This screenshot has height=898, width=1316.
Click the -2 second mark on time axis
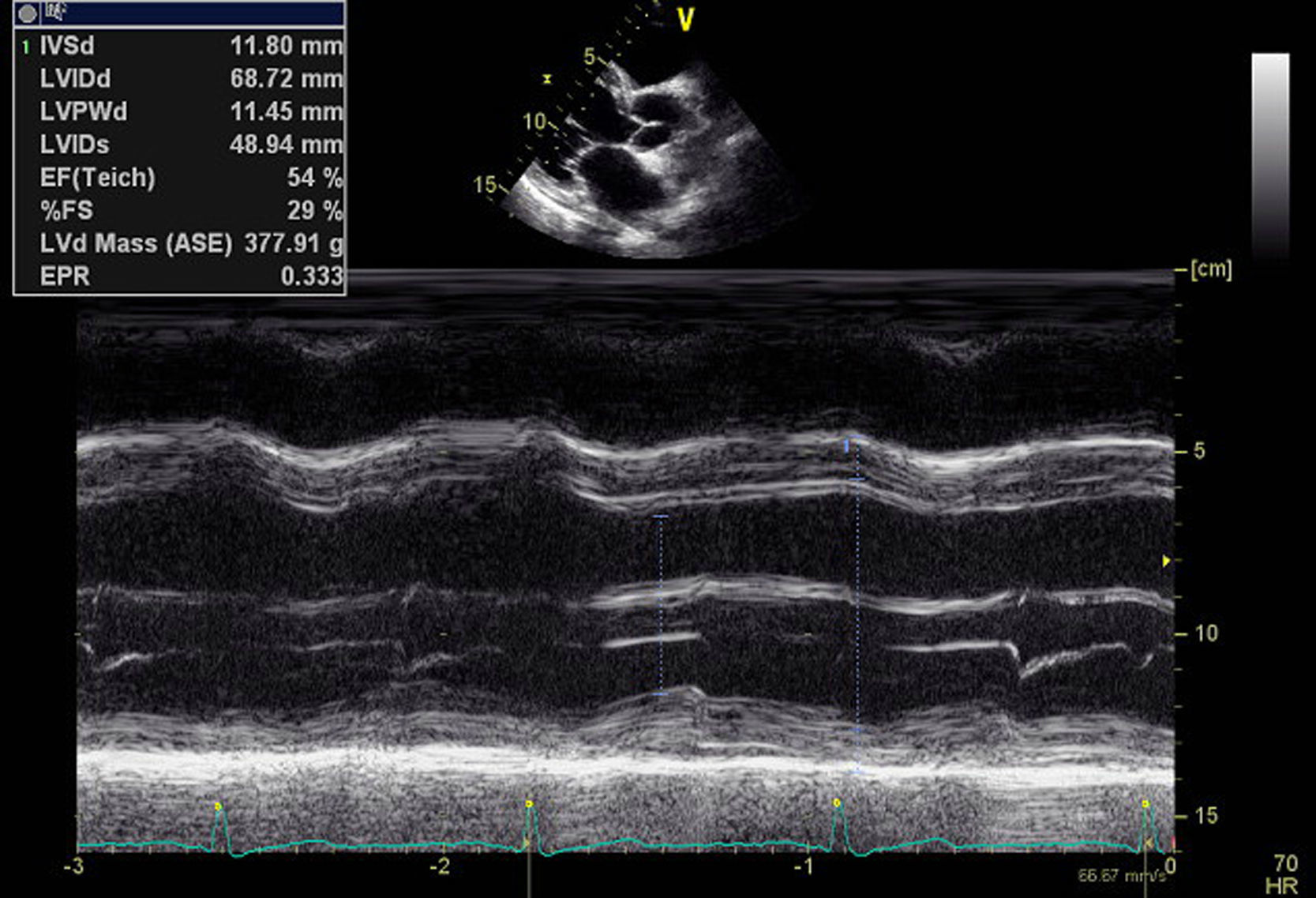pyautogui.click(x=439, y=866)
